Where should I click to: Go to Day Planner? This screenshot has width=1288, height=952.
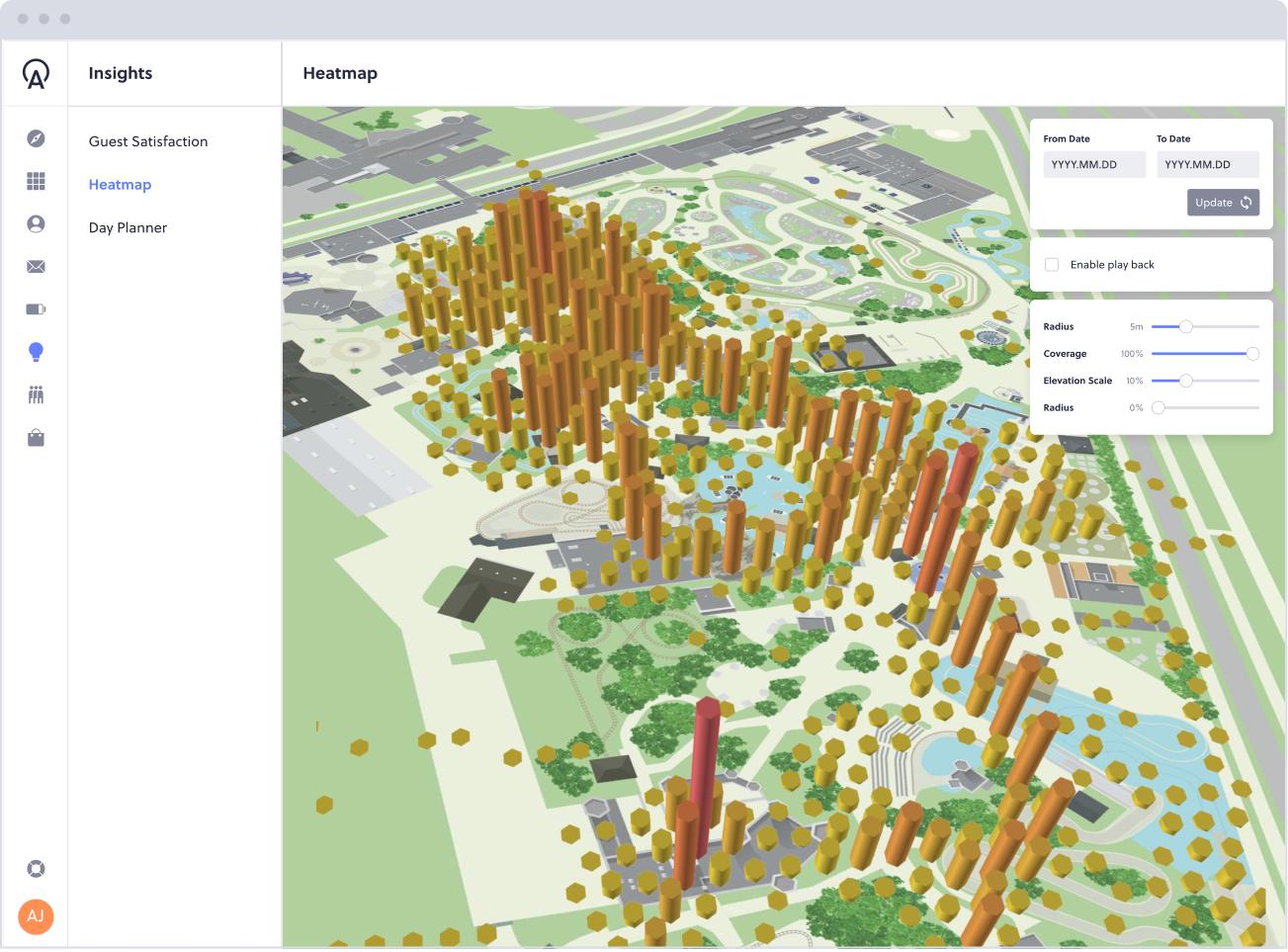point(128,227)
